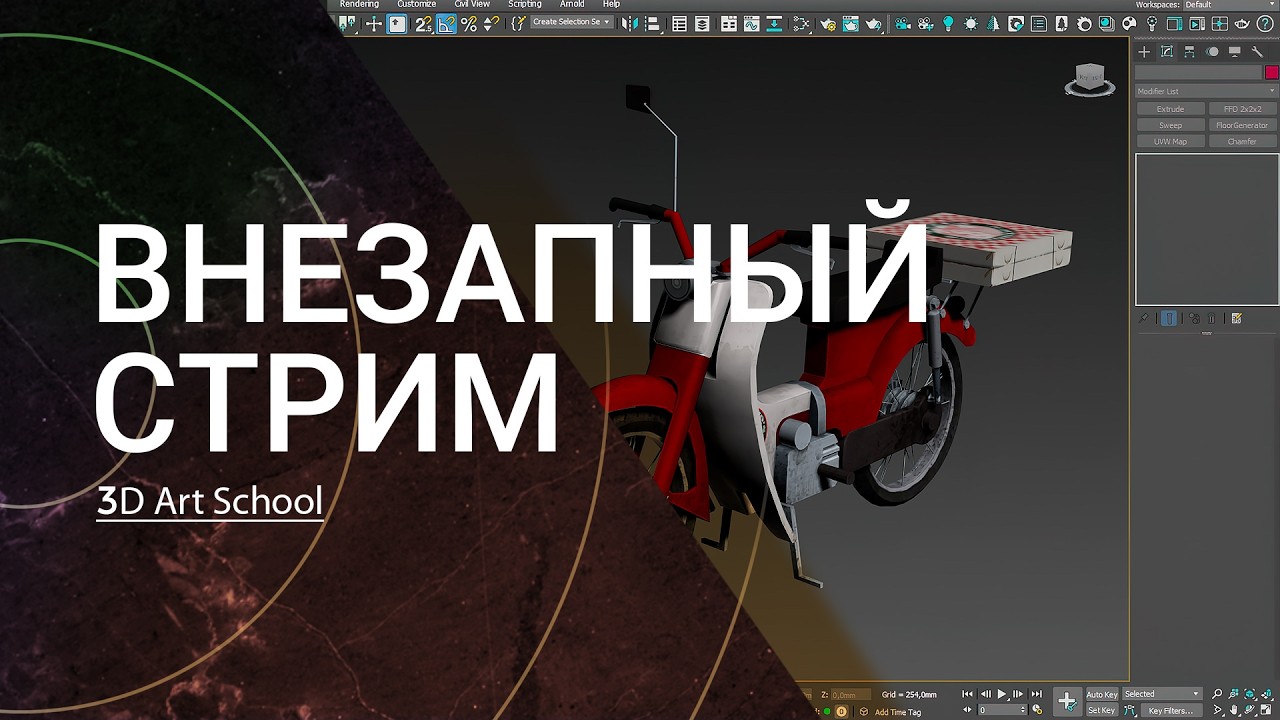1280x720 pixels.
Task: Open the Civil View menu
Action: [472, 5]
